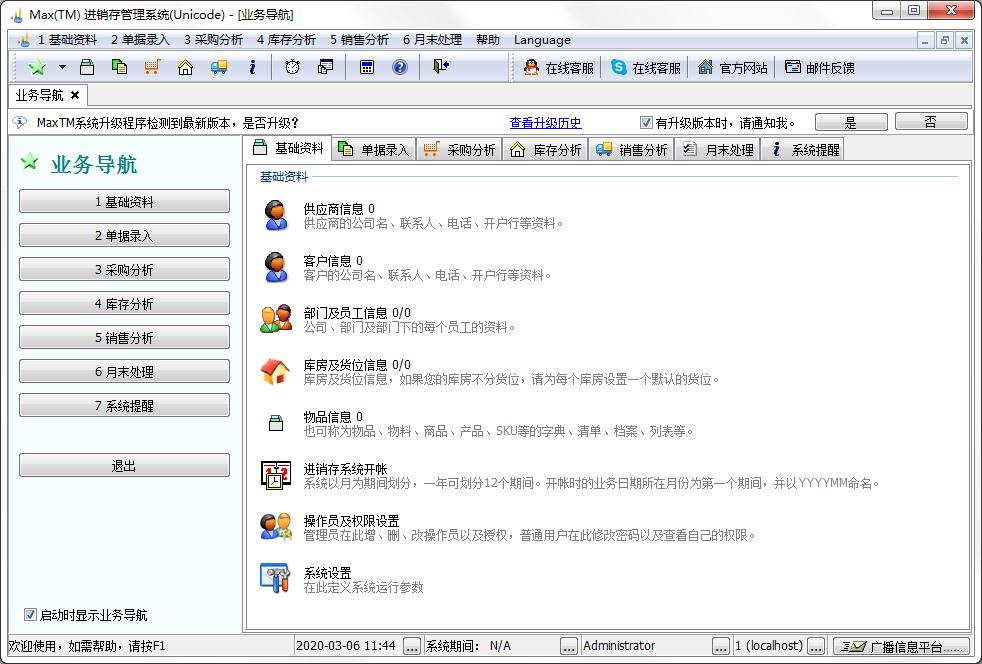Open the calculator from the toolbar
Viewport: 982px width, 664px height.
point(367,67)
